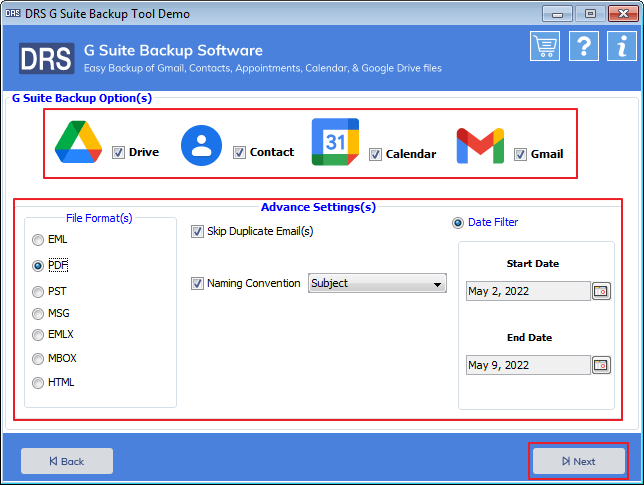644x485 pixels.
Task: Uncheck the Drive backup checkbox
Action: point(118,153)
